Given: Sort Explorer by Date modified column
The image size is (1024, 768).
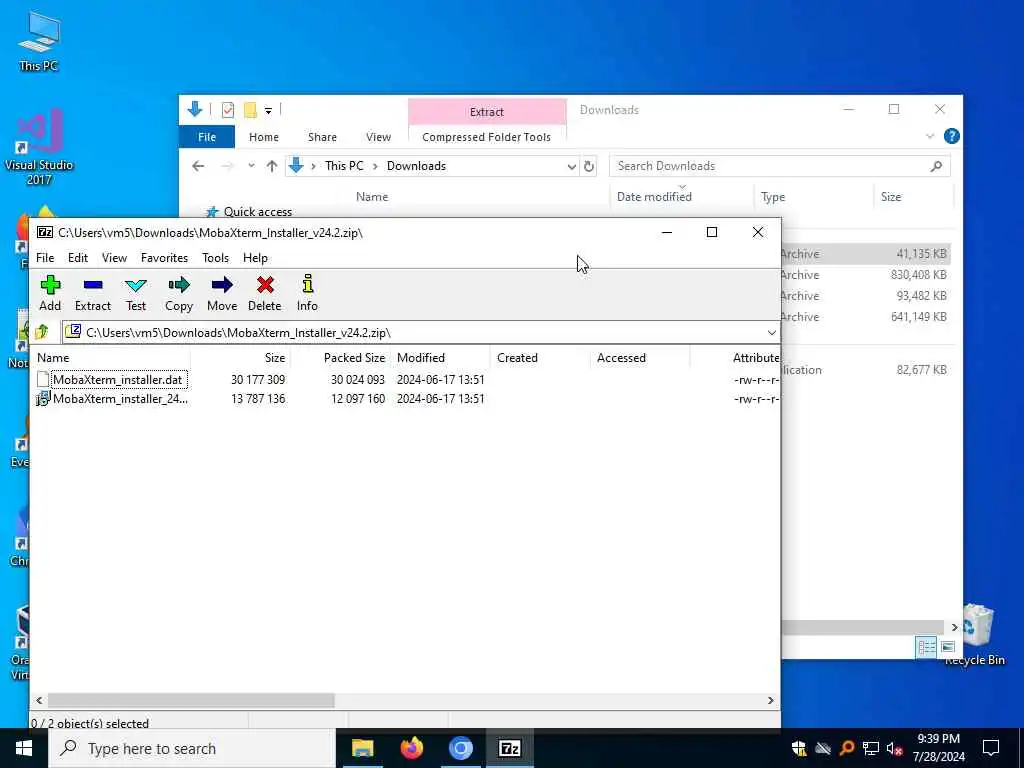Looking at the screenshot, I should [x=681, y=197].
